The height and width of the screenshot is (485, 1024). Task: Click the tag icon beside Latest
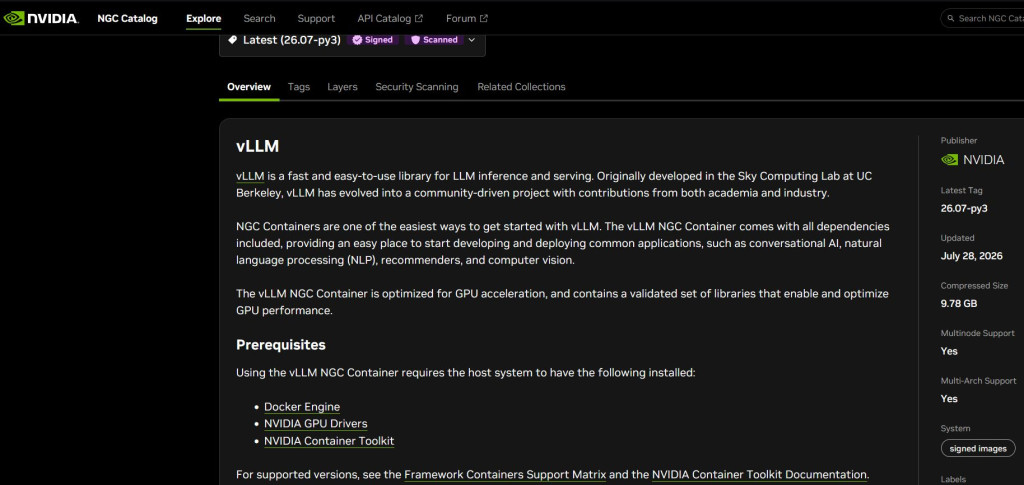pos(232,40)
